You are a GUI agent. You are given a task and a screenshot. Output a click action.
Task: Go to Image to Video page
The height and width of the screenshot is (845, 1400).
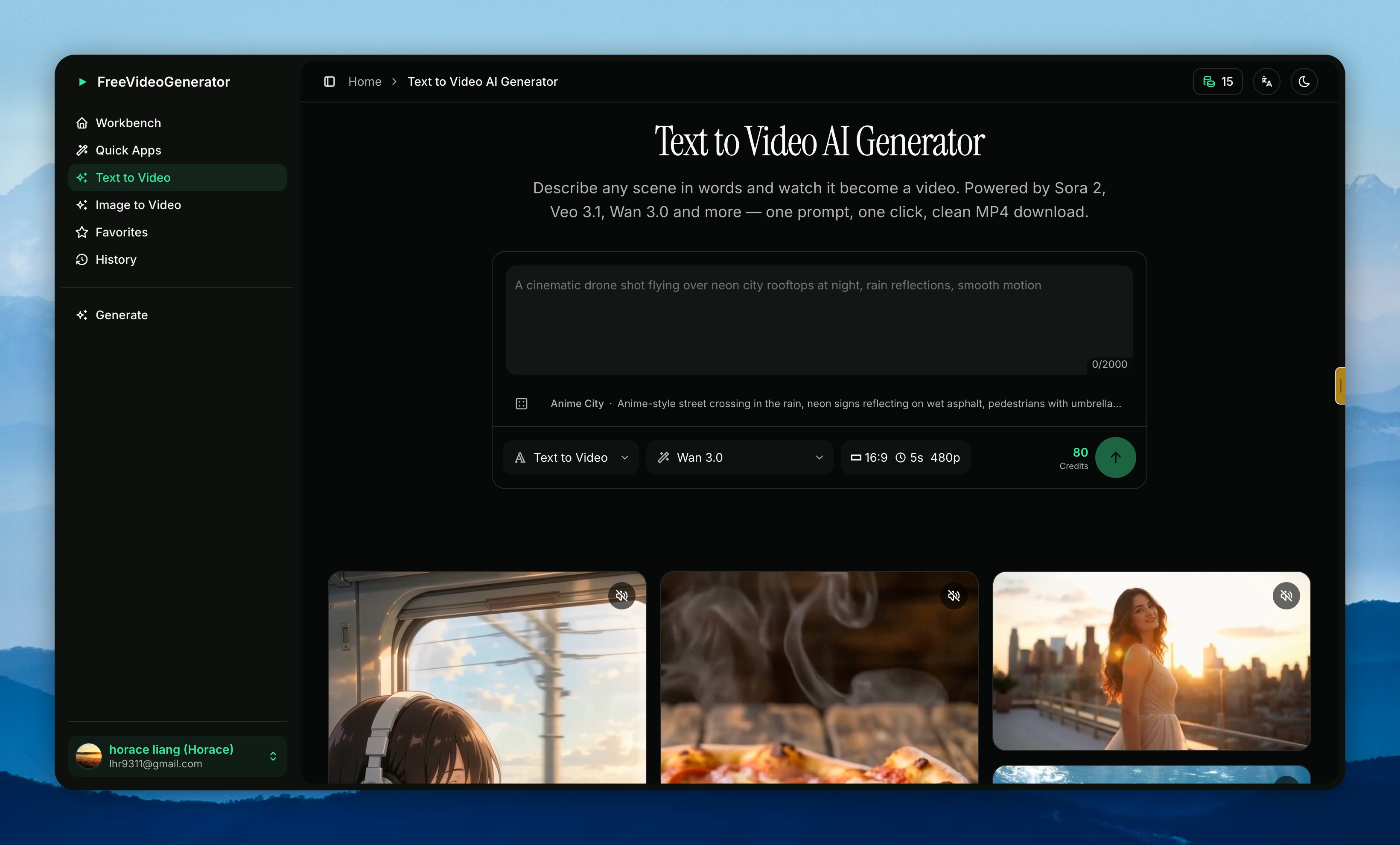177,204
